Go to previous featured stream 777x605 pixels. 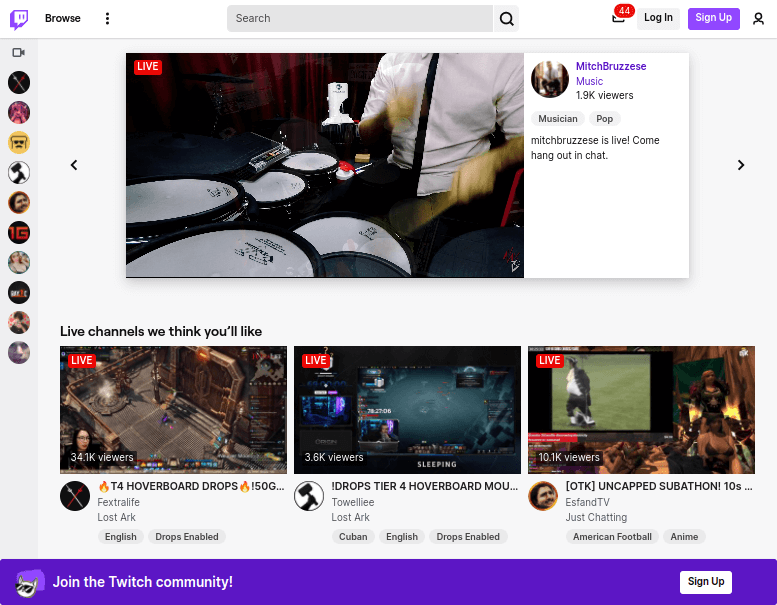(74, 165)
